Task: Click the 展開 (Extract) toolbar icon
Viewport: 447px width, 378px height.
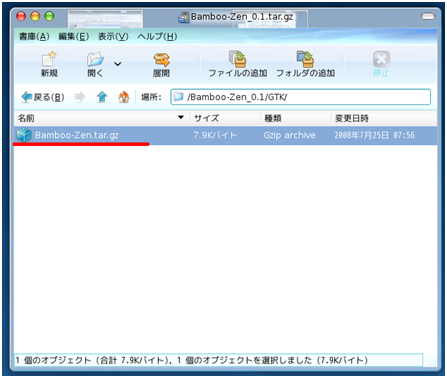Action: 161,59
